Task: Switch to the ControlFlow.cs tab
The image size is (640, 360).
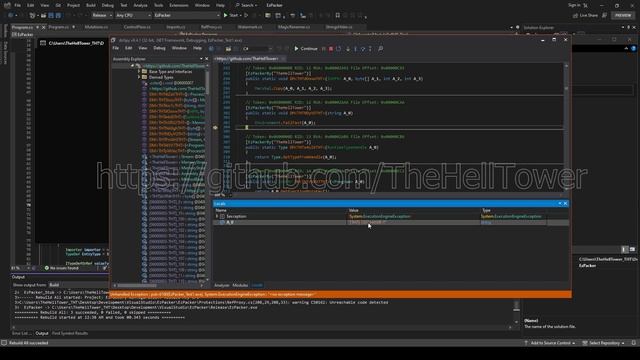Action: [x=137, y=27]
